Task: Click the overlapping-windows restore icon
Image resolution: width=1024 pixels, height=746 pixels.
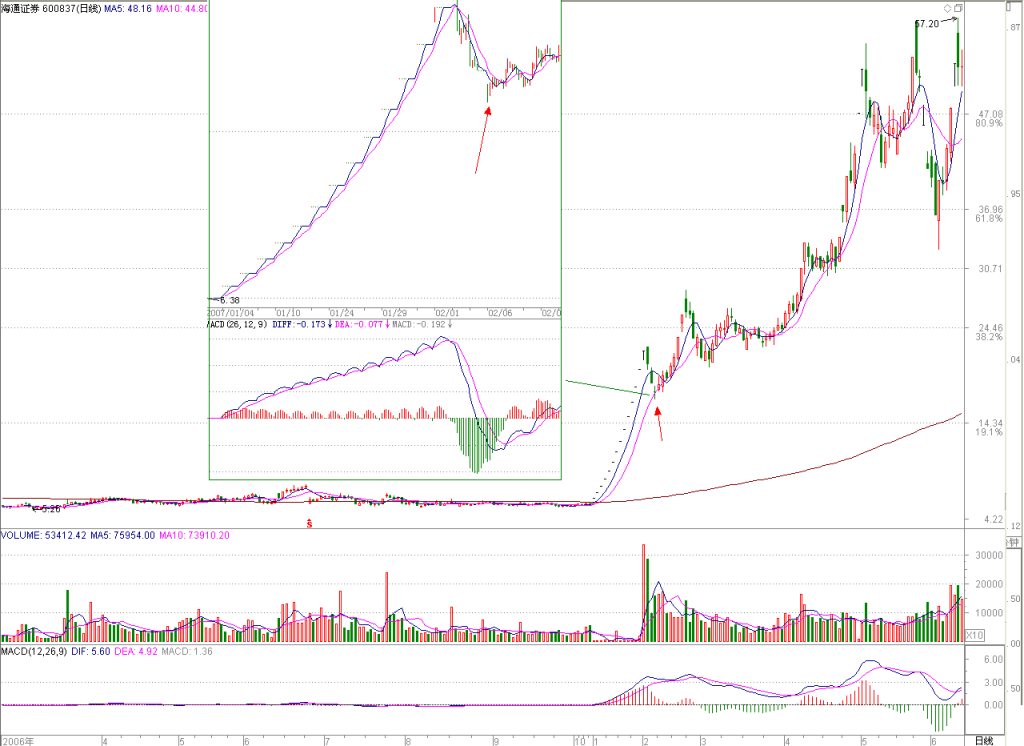Action: pos(958,8)
